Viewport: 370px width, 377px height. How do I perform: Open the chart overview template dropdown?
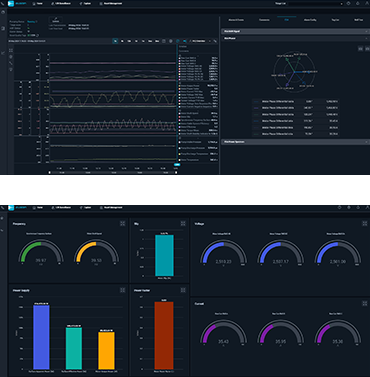200,41
